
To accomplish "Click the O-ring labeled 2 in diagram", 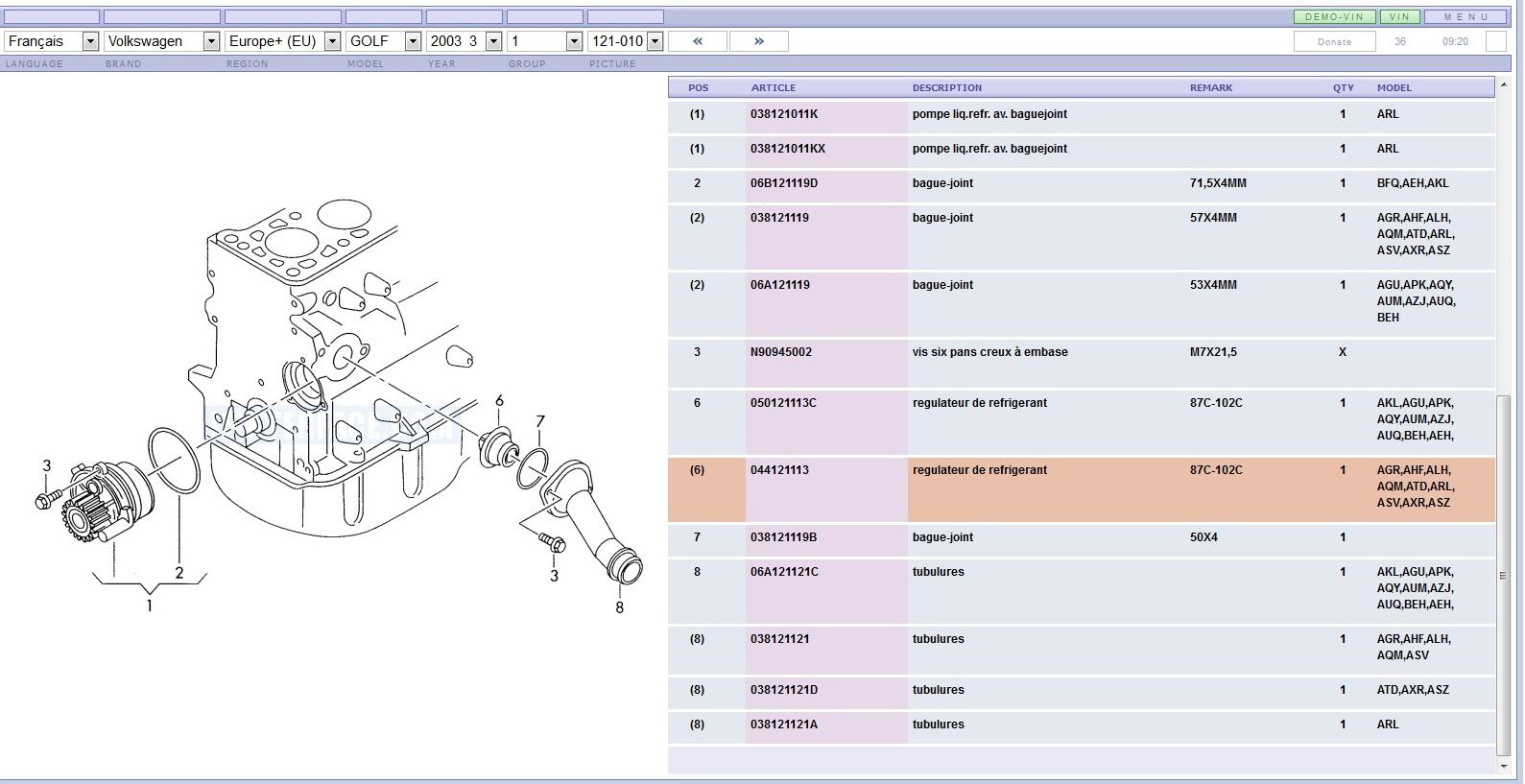I will point(174,463).
